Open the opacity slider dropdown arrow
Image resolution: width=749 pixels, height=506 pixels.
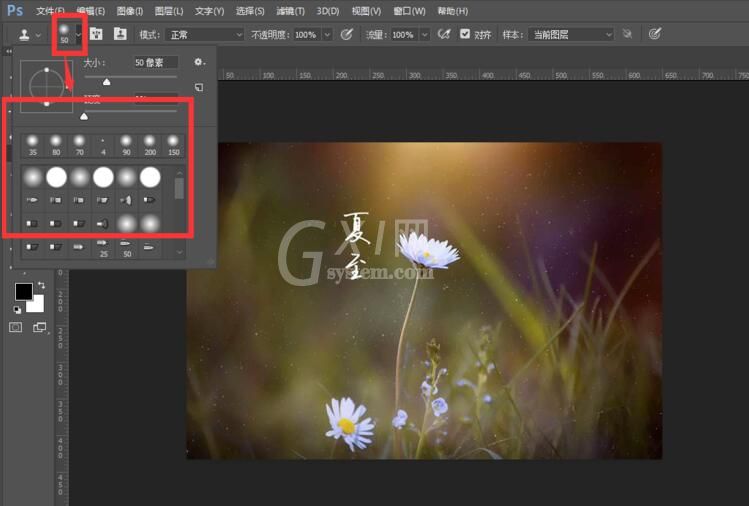coord(327,34)
